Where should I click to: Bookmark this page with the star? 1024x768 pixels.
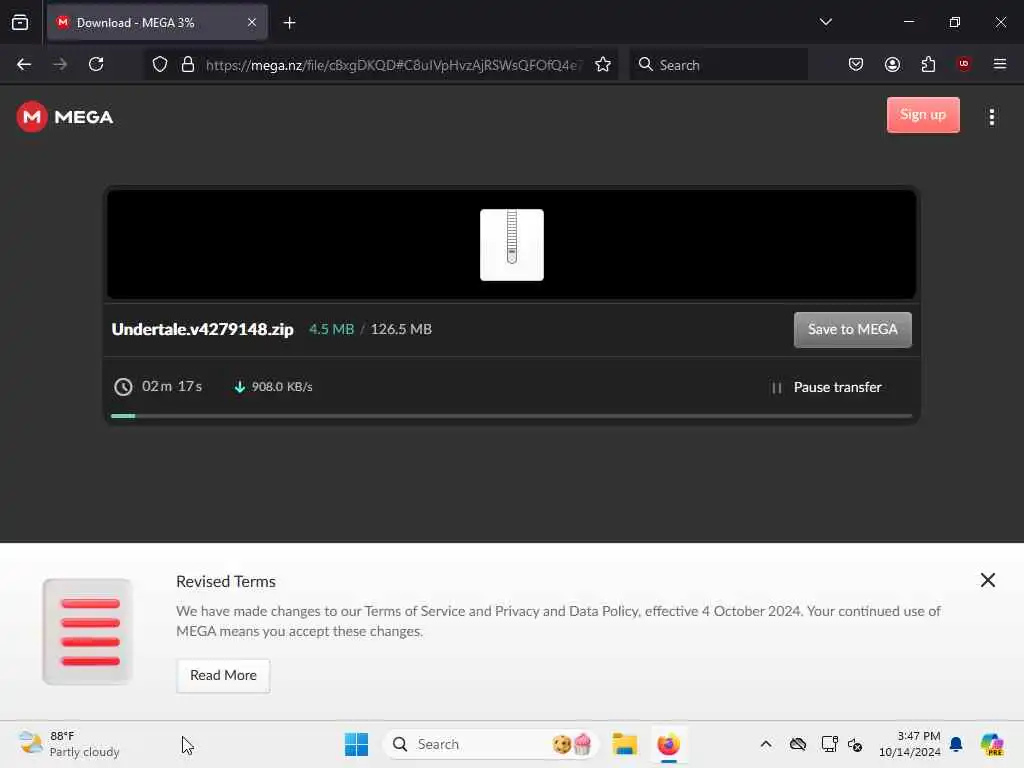point(603,64)
